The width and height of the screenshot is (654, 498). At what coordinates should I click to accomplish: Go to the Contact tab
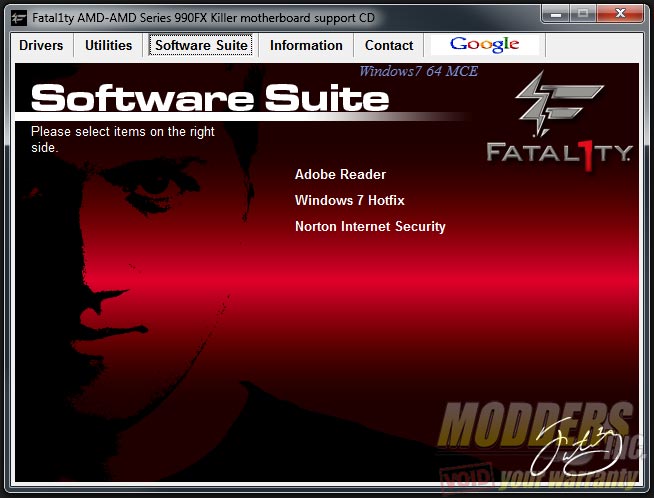point(389,45)
